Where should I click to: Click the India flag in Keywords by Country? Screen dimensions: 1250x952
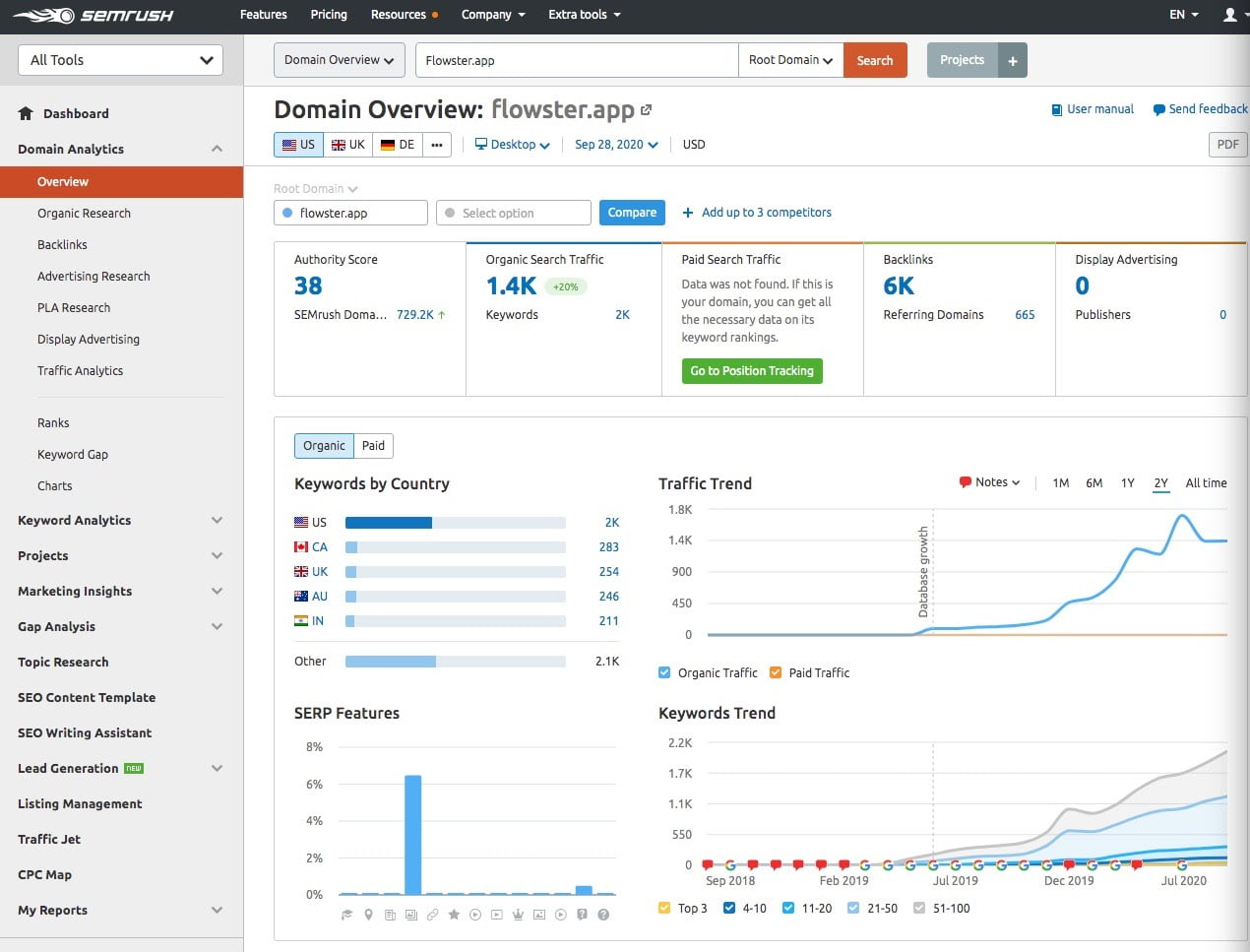tap(301, 620)
